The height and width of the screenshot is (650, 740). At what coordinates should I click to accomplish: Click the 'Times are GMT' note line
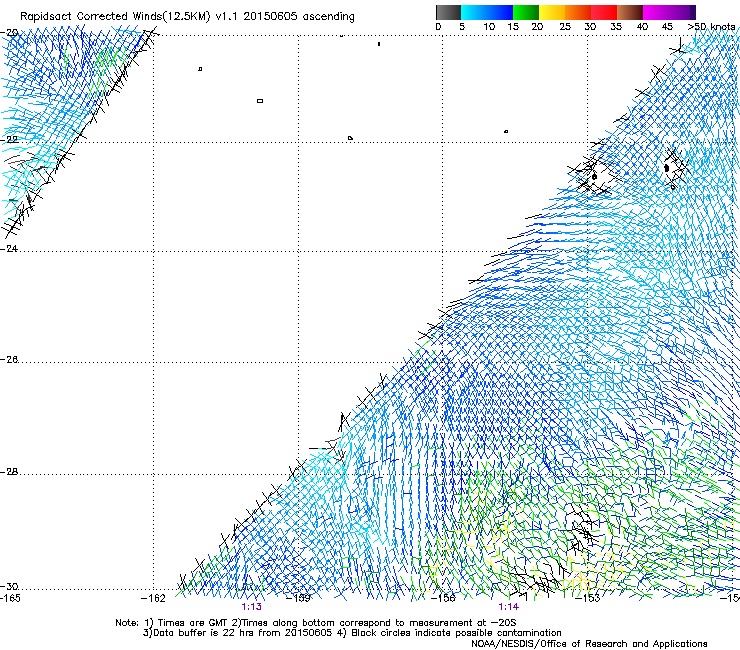click(x=316, y=623)
